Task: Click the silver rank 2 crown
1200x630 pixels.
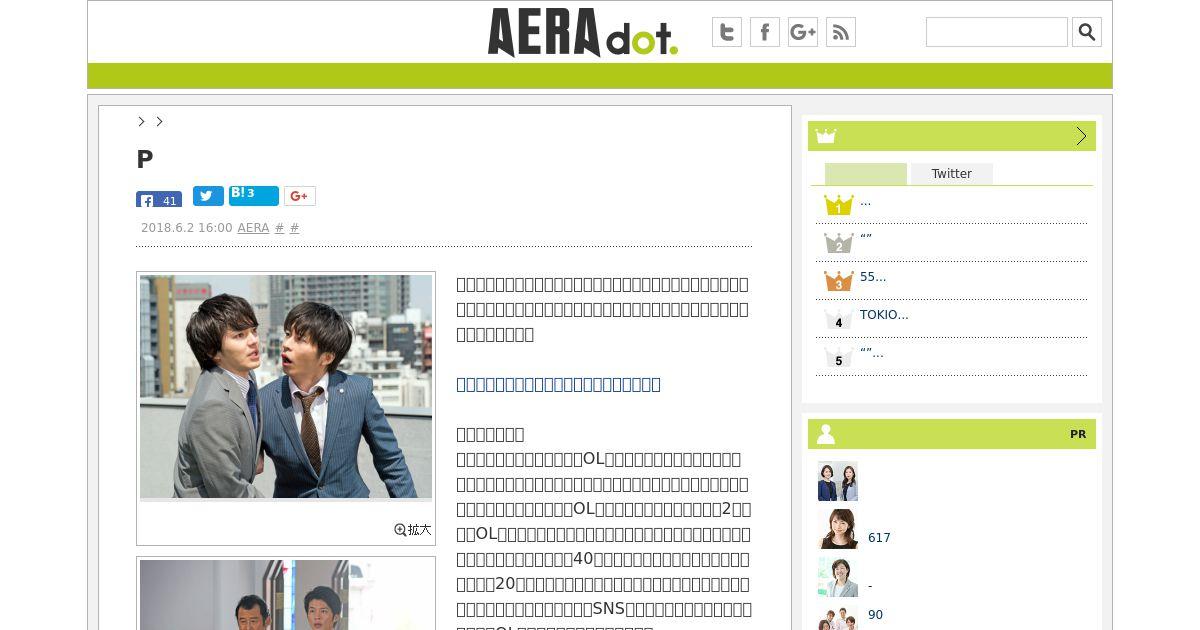Action: (838, 243)
